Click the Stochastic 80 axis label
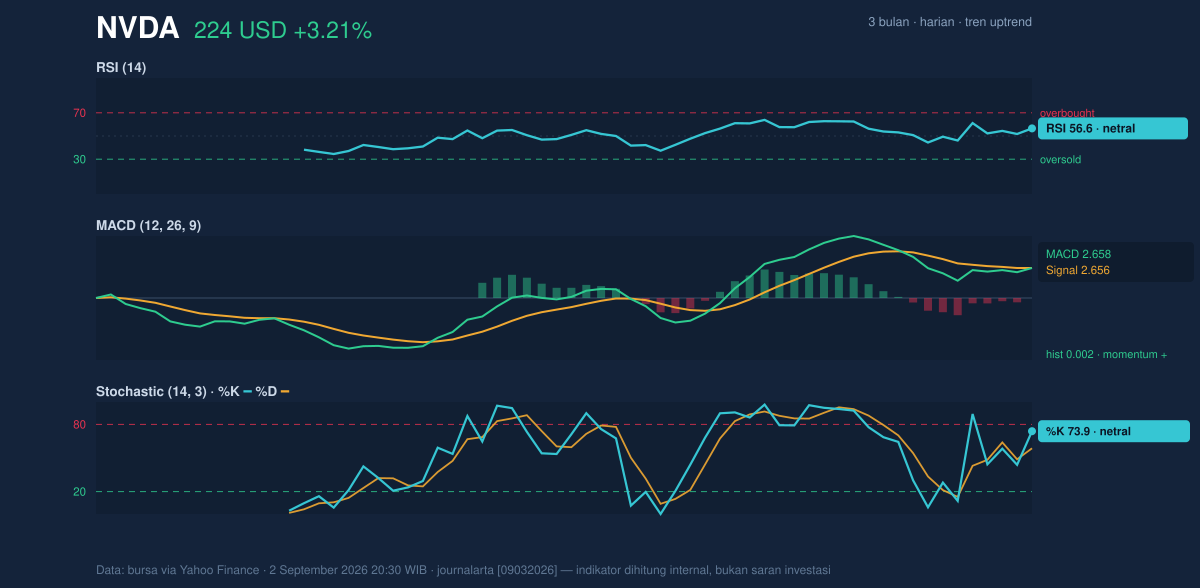Viewport: 1200px width, 588px height. (79, 425)
